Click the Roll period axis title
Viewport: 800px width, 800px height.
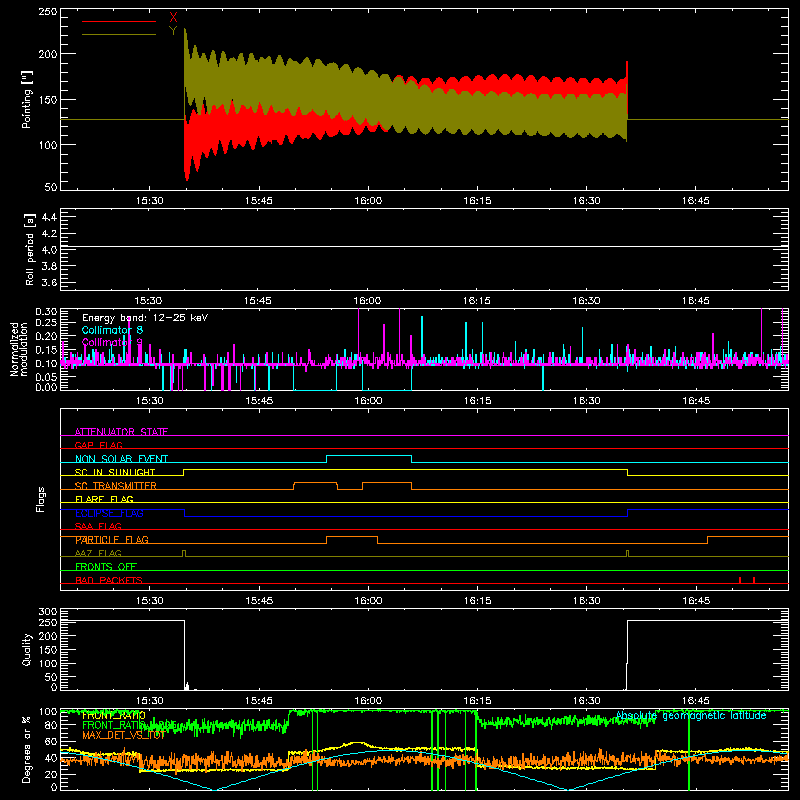point(29,249)
